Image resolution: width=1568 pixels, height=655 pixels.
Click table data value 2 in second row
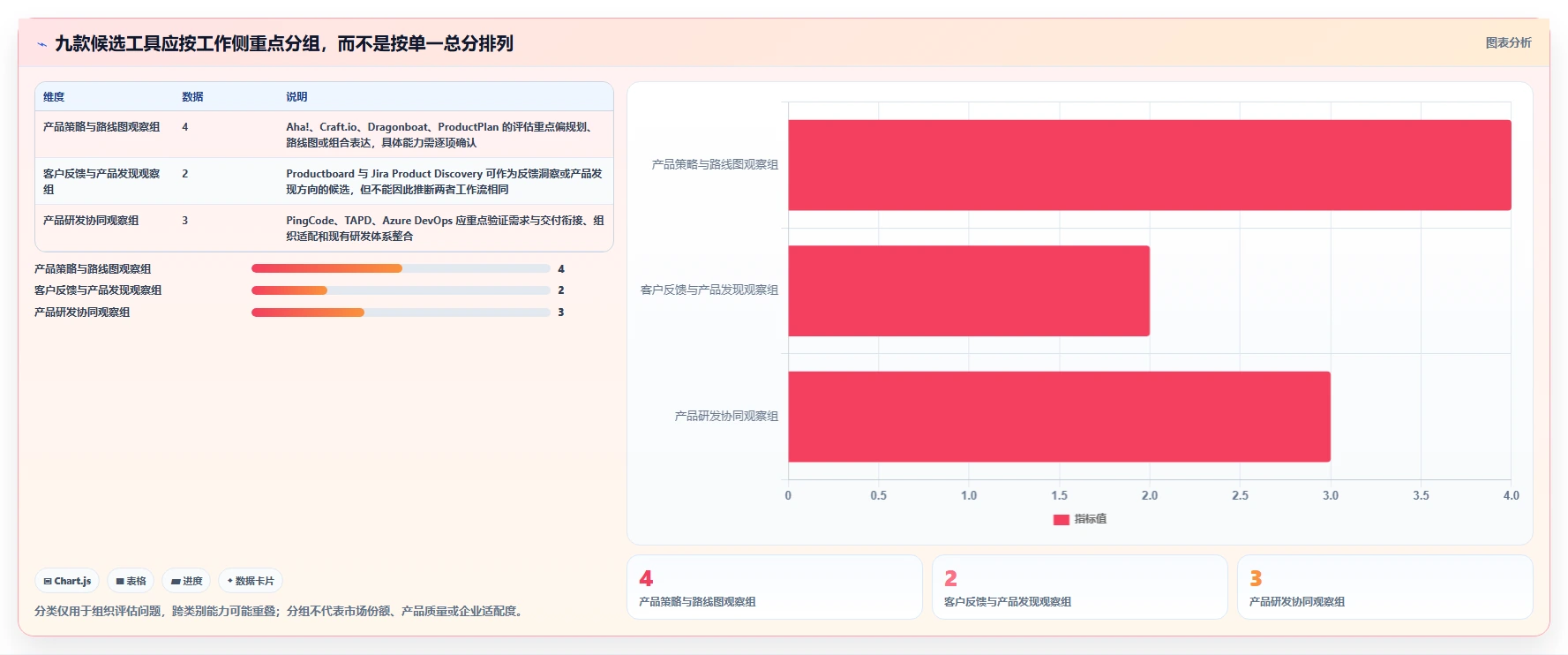(x=185, y=174)
